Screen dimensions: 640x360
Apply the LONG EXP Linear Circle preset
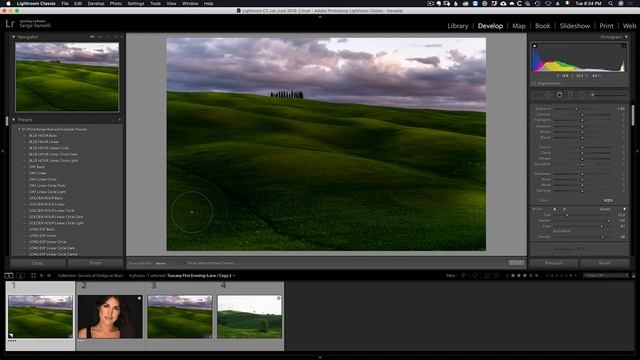click(47, 242)
